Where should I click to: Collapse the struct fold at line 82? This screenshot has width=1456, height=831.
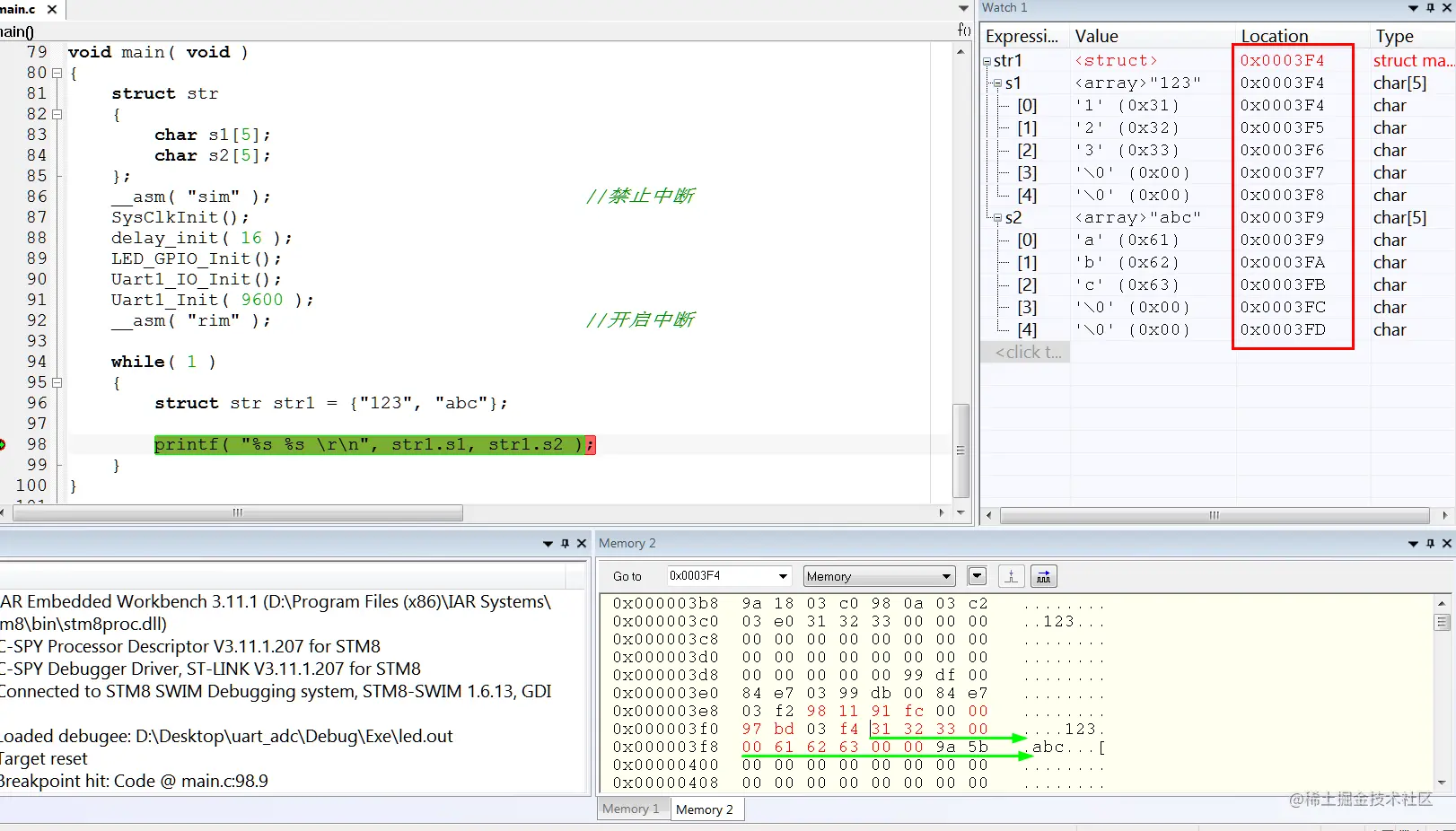click(x=57, y=115)
